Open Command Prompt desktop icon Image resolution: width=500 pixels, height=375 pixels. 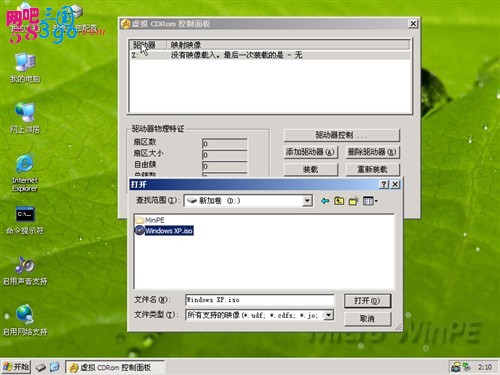pos(25,220)
